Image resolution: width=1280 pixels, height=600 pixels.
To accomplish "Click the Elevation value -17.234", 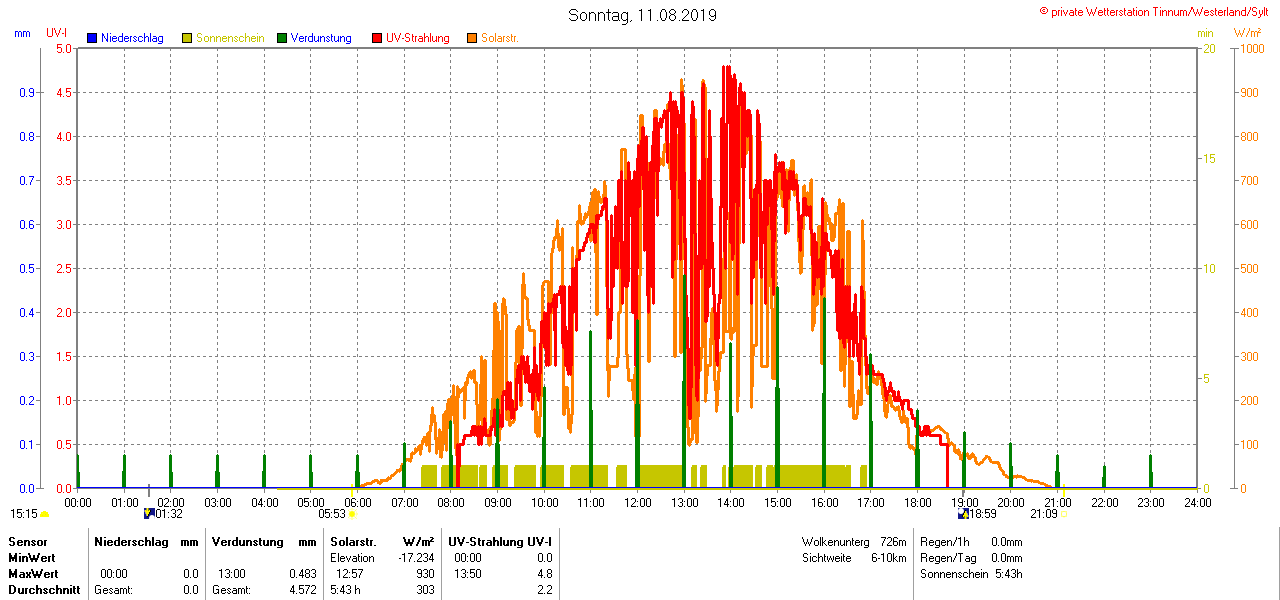I will click(x=415, y=558).
